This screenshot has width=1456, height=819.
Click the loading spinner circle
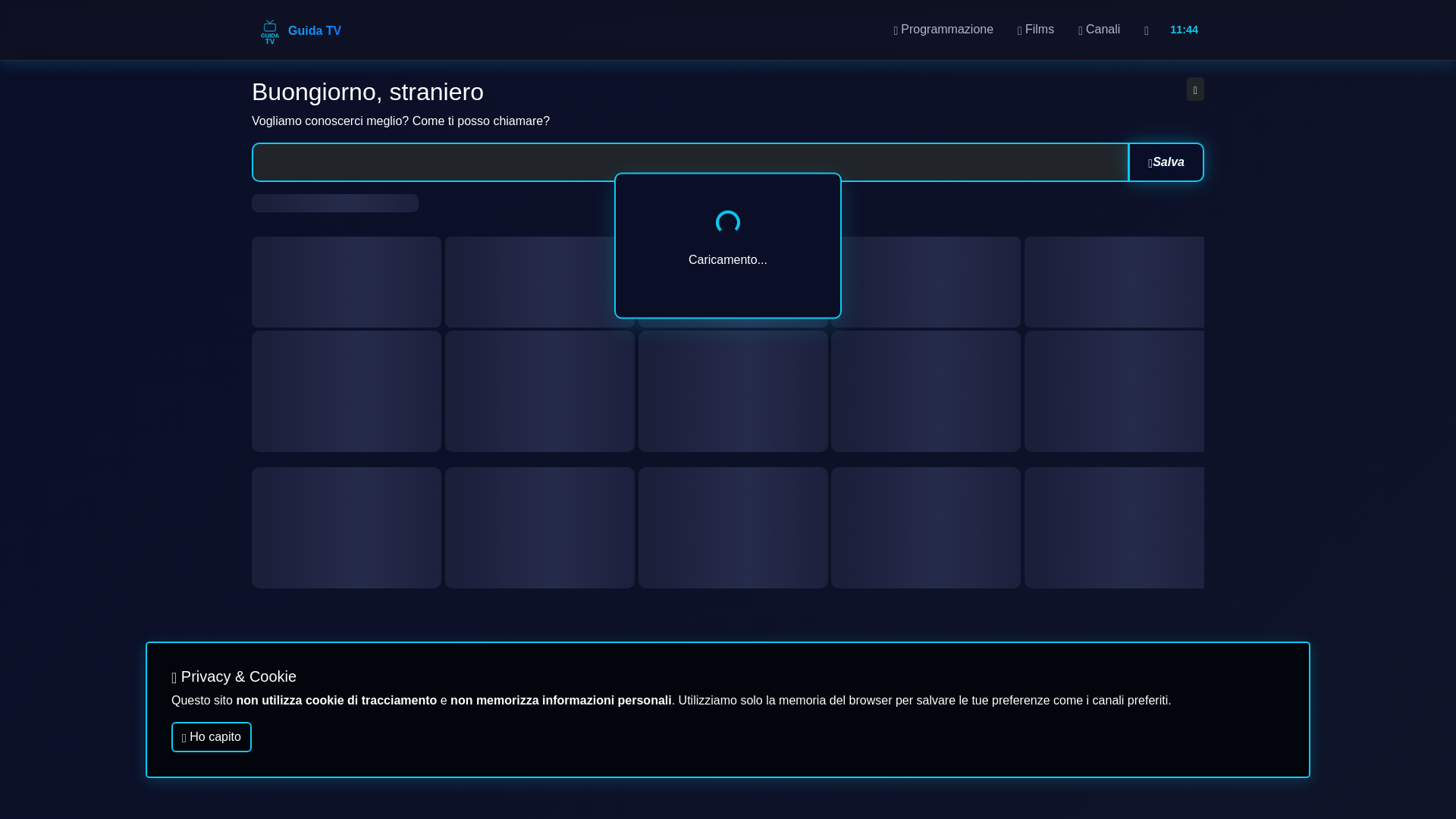pos(727,222)
